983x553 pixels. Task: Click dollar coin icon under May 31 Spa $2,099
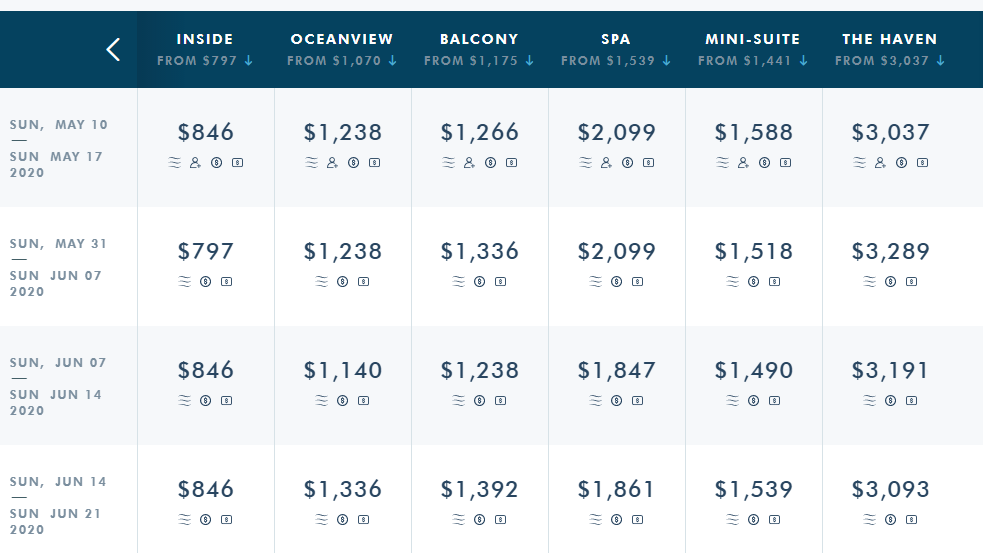pos(616,281)
